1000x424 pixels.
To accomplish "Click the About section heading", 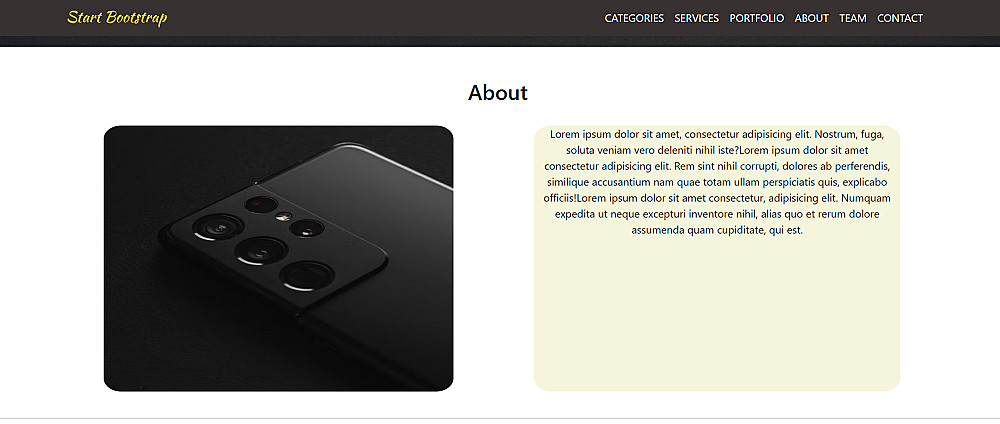I will pos(497,92).
